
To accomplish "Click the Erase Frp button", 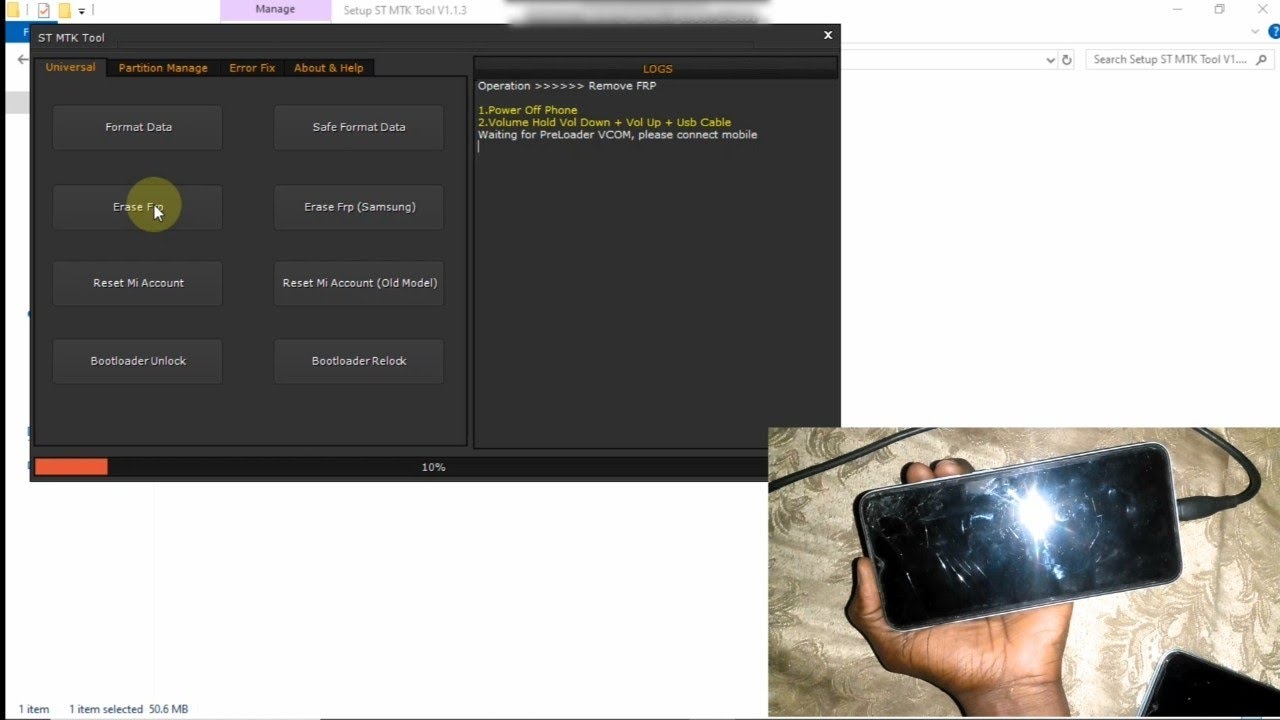I will point(138,207).
